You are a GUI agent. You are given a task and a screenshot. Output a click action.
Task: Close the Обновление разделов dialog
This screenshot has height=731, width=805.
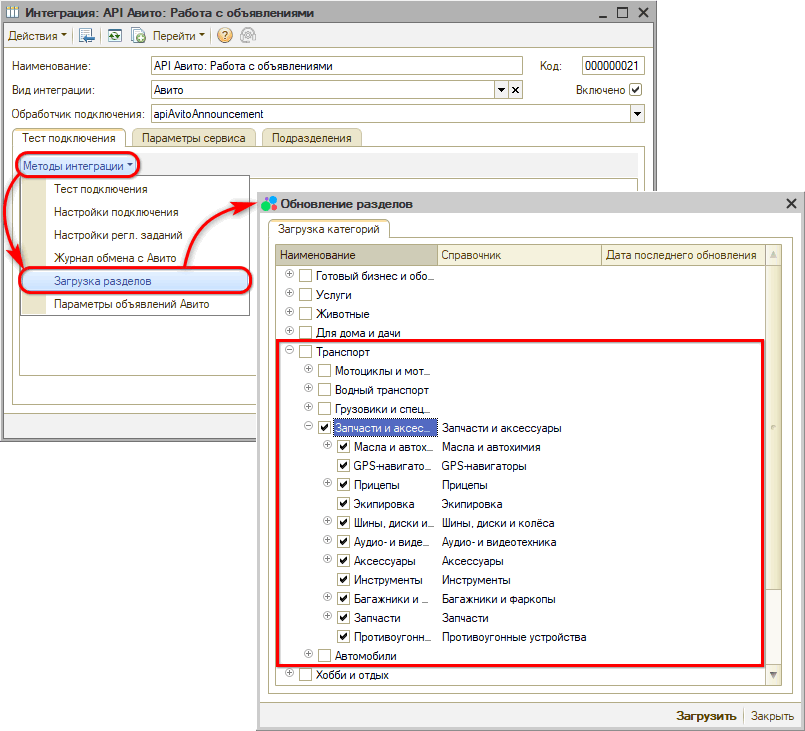(x=791, y=204)
